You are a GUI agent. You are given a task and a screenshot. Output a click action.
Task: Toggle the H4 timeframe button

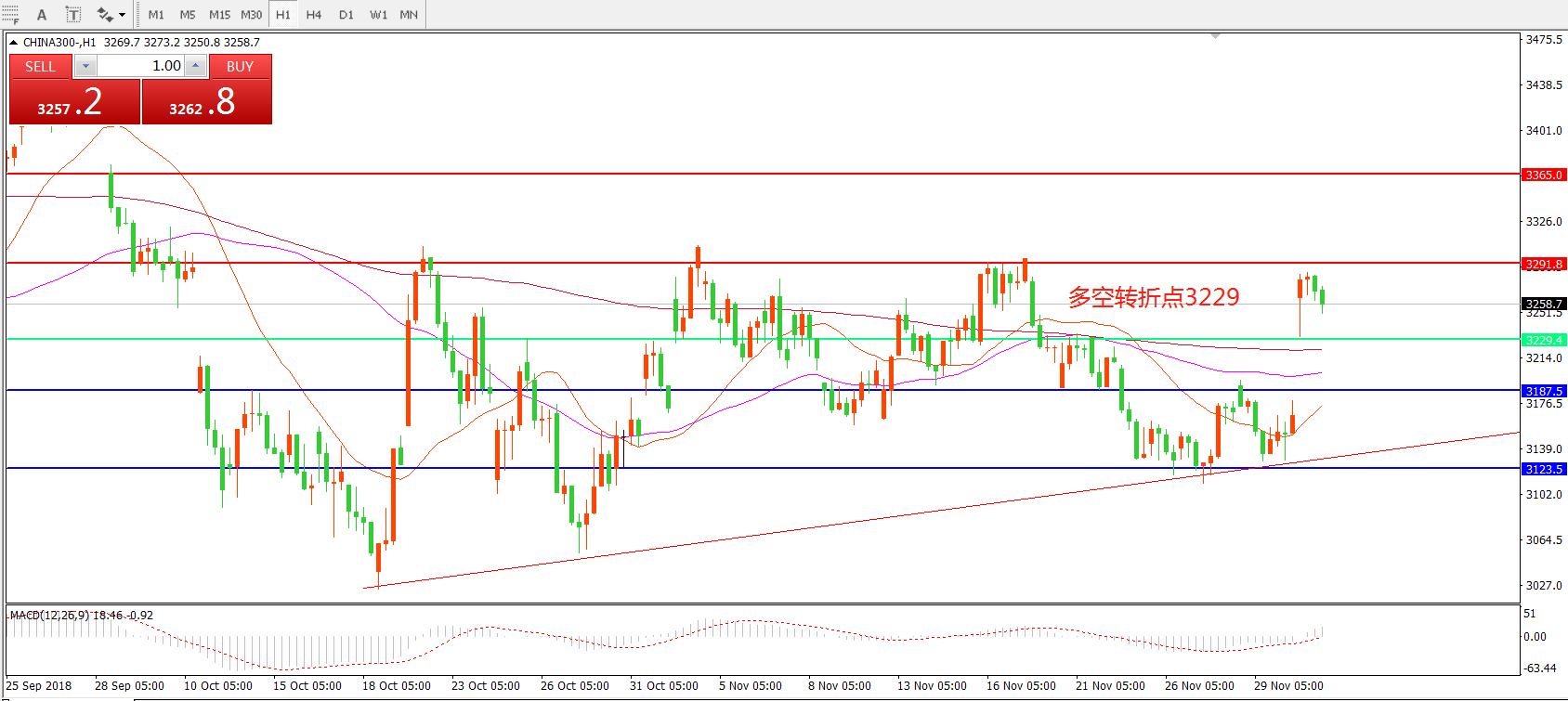click(x=314, y=15)
